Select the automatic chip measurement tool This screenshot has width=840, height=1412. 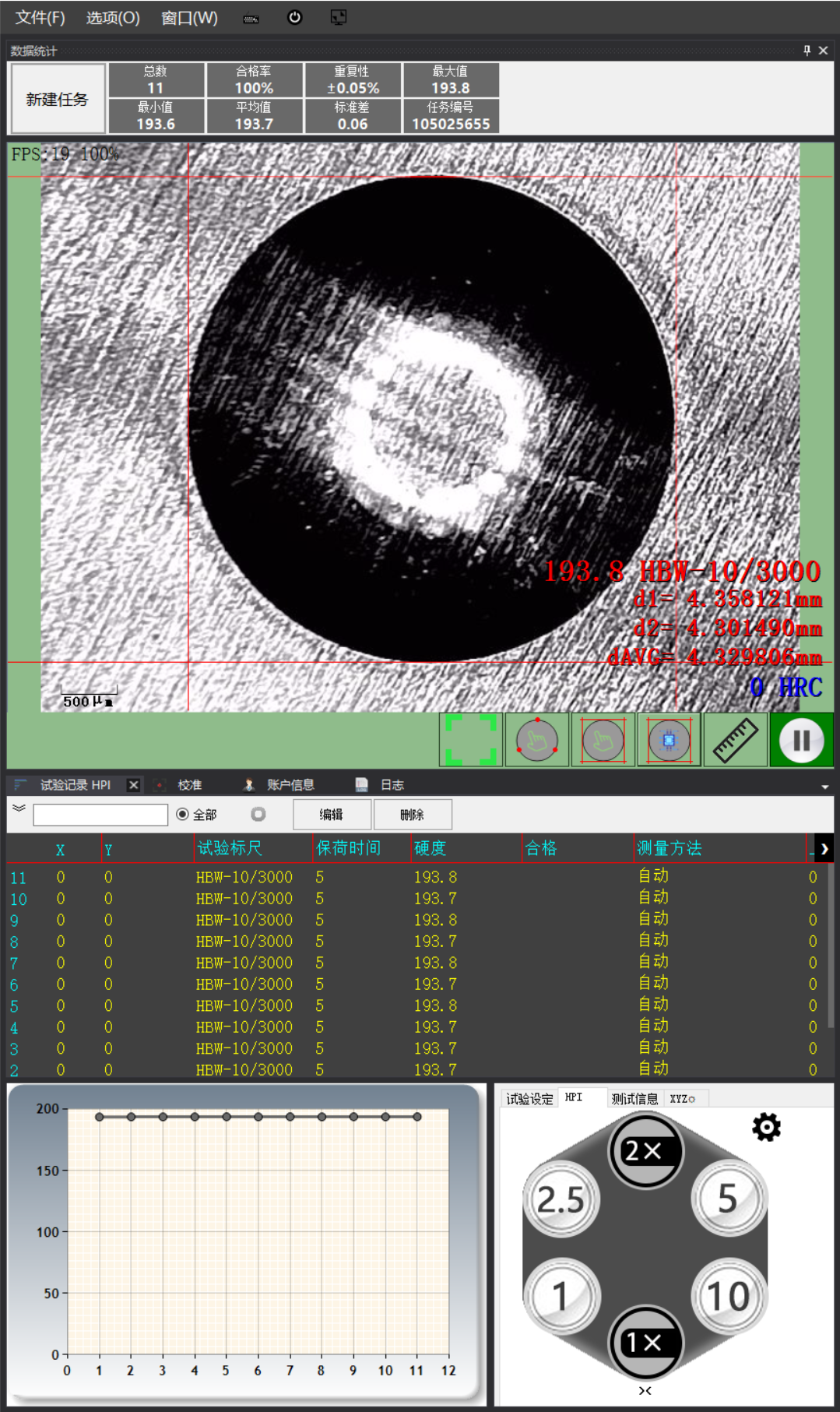pos(670,740)
